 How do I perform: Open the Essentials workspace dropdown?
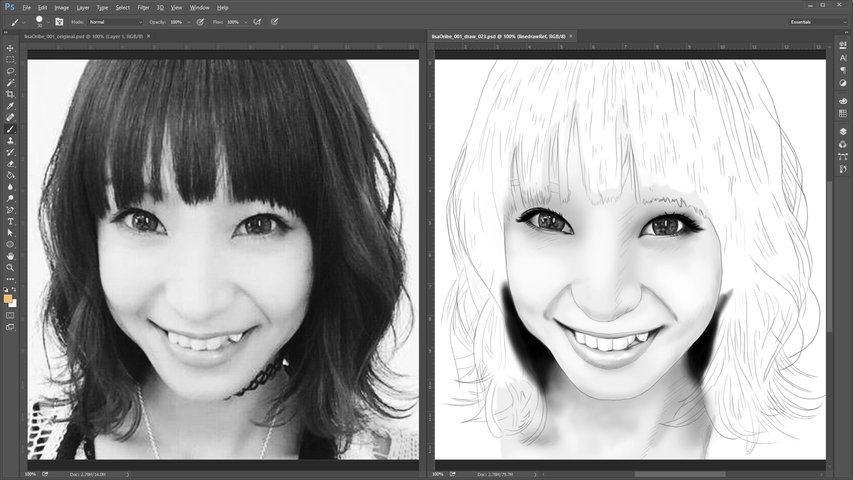click(x=818, y=22)
